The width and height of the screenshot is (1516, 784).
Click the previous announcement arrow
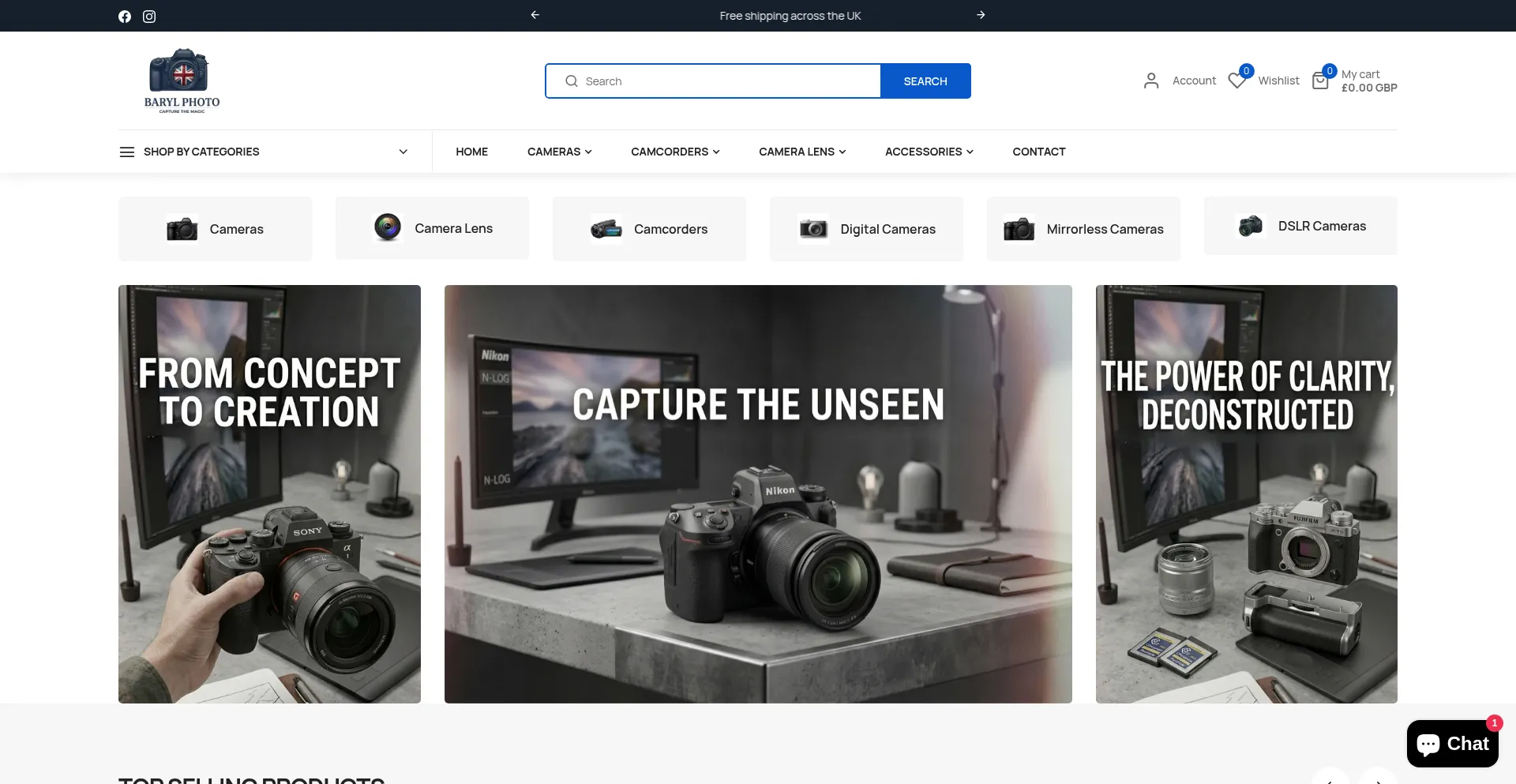click(535, 15)
